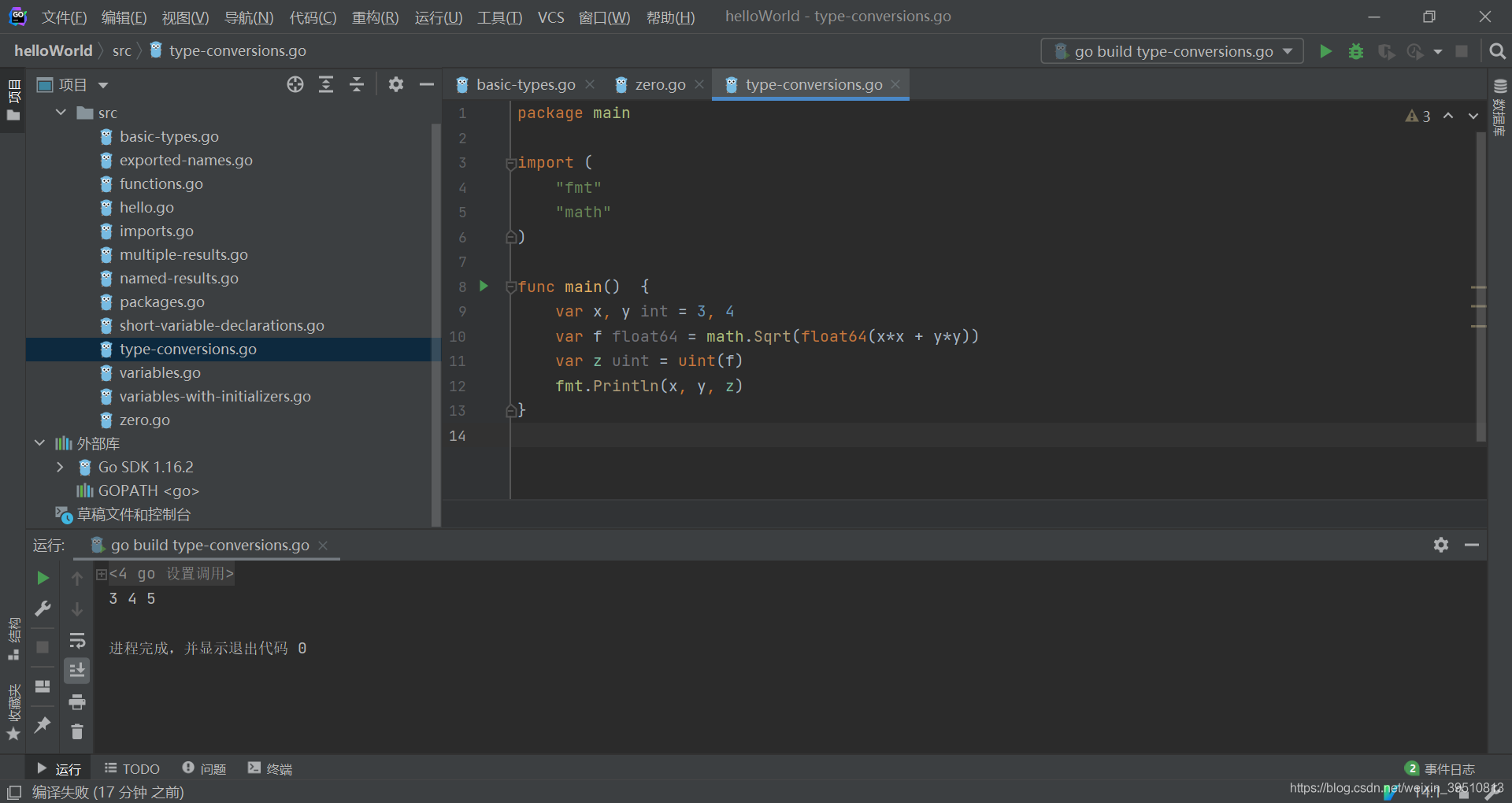Go to next highlighted warning
Screen dimensions: 1512x803
tap(1473, 116)
